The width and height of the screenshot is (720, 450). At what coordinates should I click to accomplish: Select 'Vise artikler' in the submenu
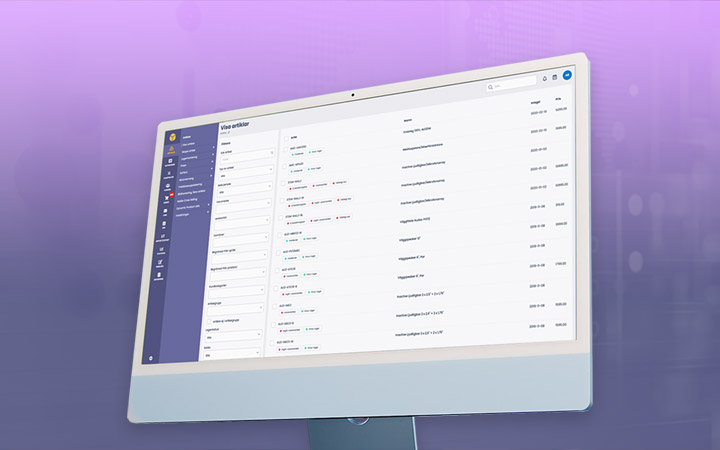tap(189, 144)
